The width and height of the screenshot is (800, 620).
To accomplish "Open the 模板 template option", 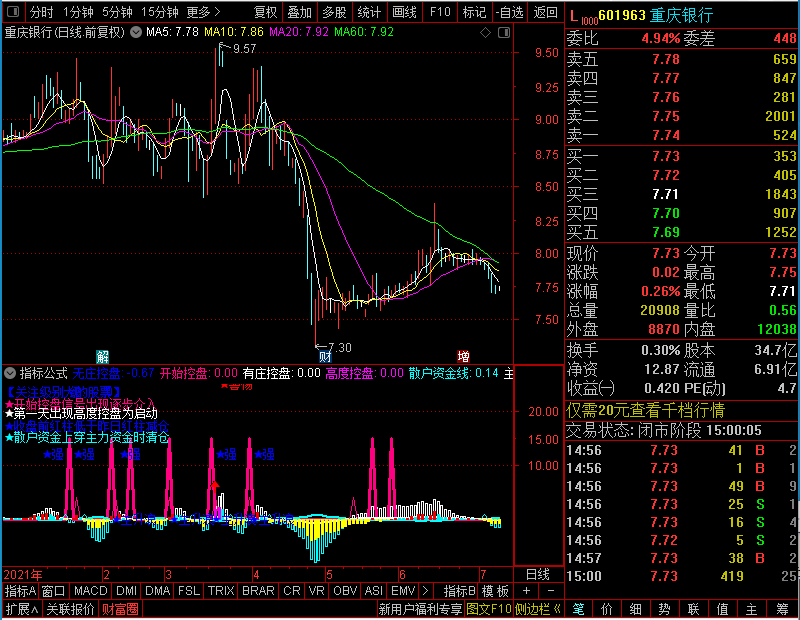I will (495, 591).
